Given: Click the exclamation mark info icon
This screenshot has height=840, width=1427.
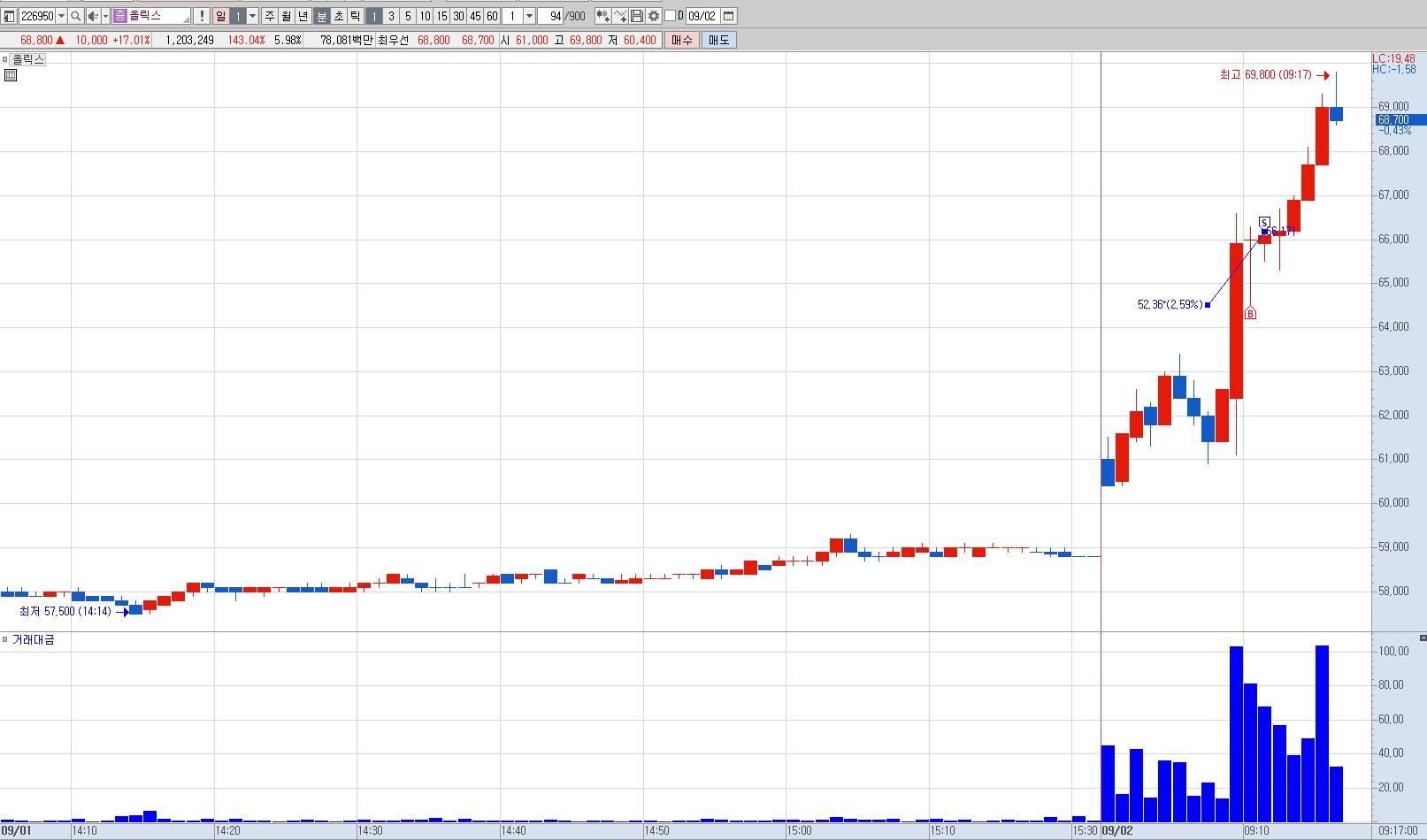Looking at the screenshot, I should coord(202,16).
